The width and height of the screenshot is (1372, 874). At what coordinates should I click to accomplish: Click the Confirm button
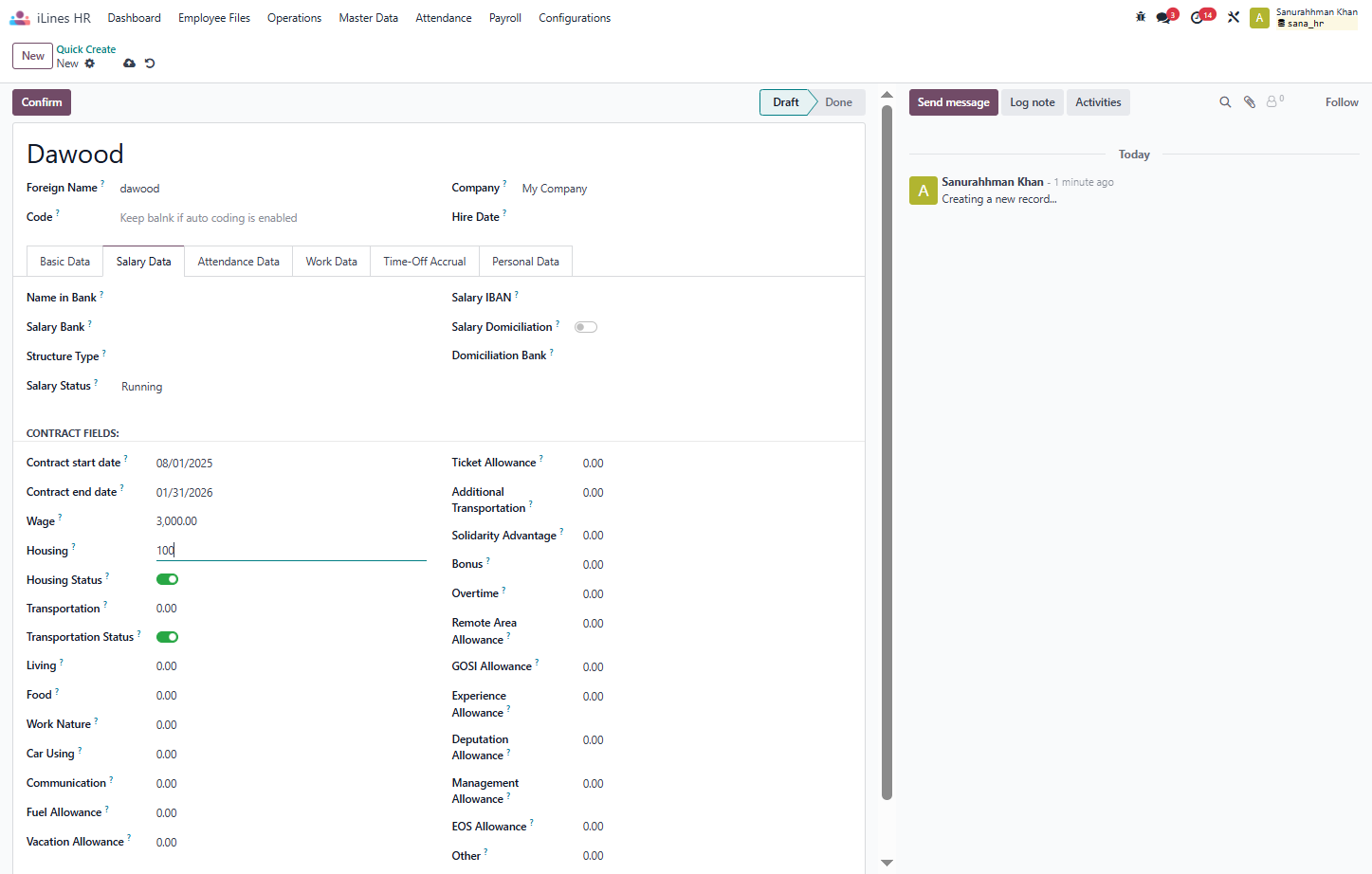[42, 102]
